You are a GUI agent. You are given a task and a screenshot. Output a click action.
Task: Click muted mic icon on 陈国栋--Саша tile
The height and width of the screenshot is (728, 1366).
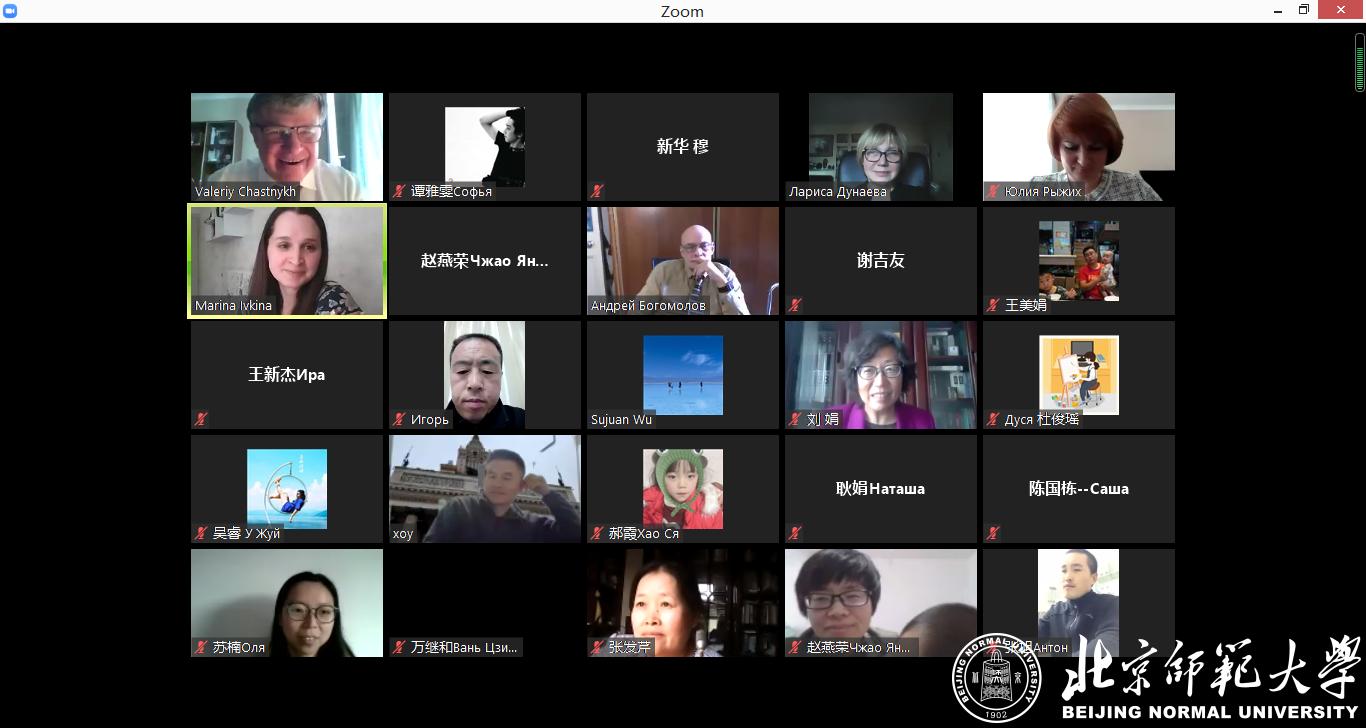point(994,533)
